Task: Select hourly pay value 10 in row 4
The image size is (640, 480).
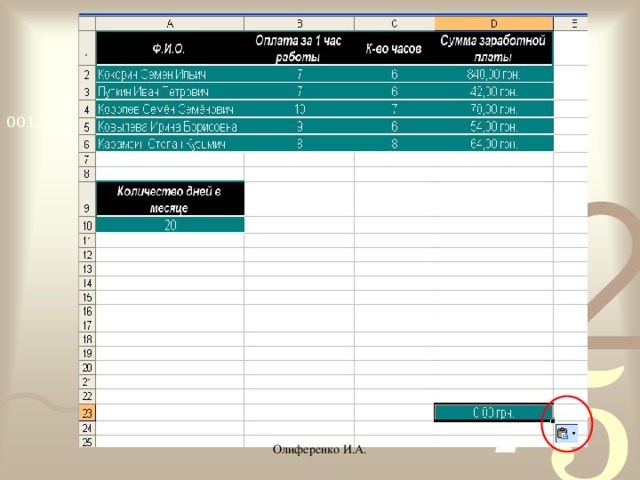Action: 299,109
